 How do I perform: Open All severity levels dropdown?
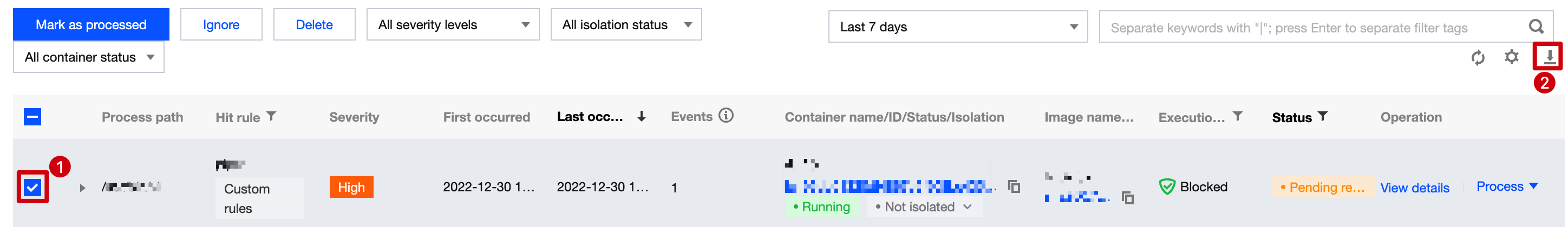click(452, 25)
